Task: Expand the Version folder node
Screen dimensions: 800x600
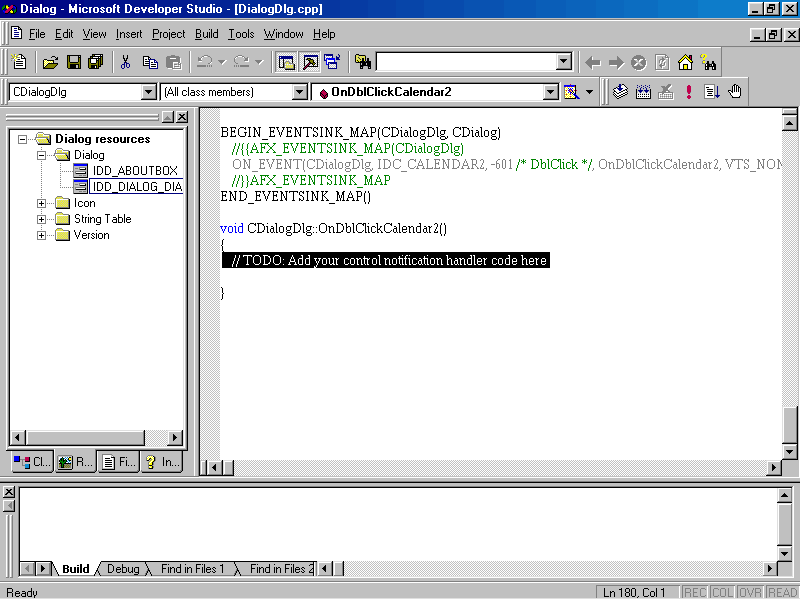Action: point(42,235)
